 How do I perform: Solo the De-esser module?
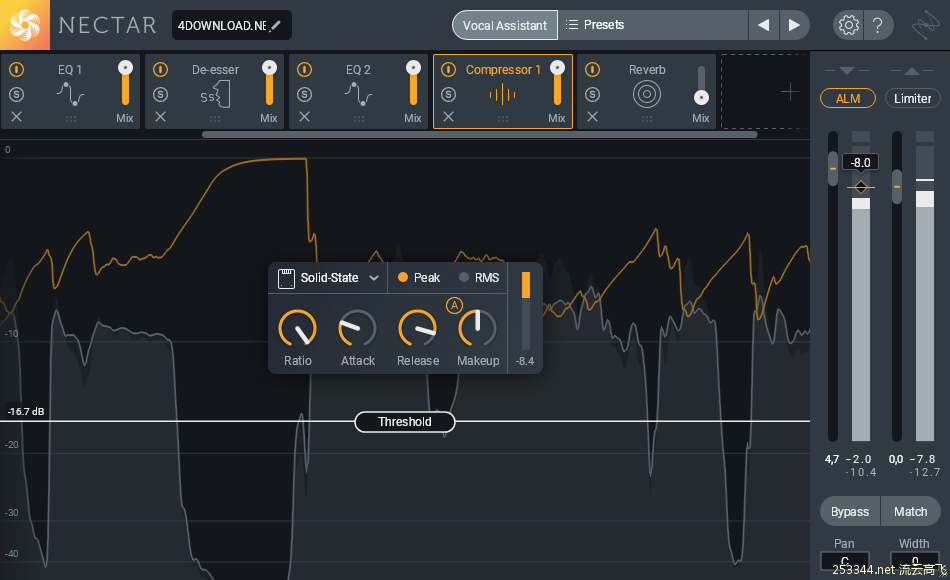[161, 95]
